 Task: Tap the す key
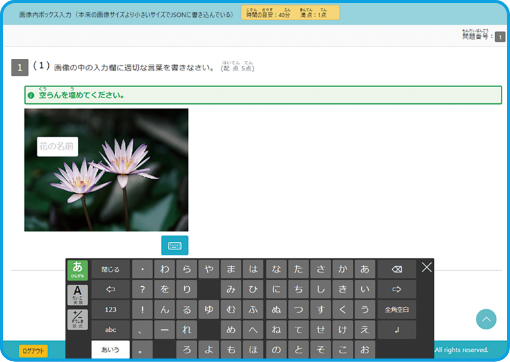320,310
